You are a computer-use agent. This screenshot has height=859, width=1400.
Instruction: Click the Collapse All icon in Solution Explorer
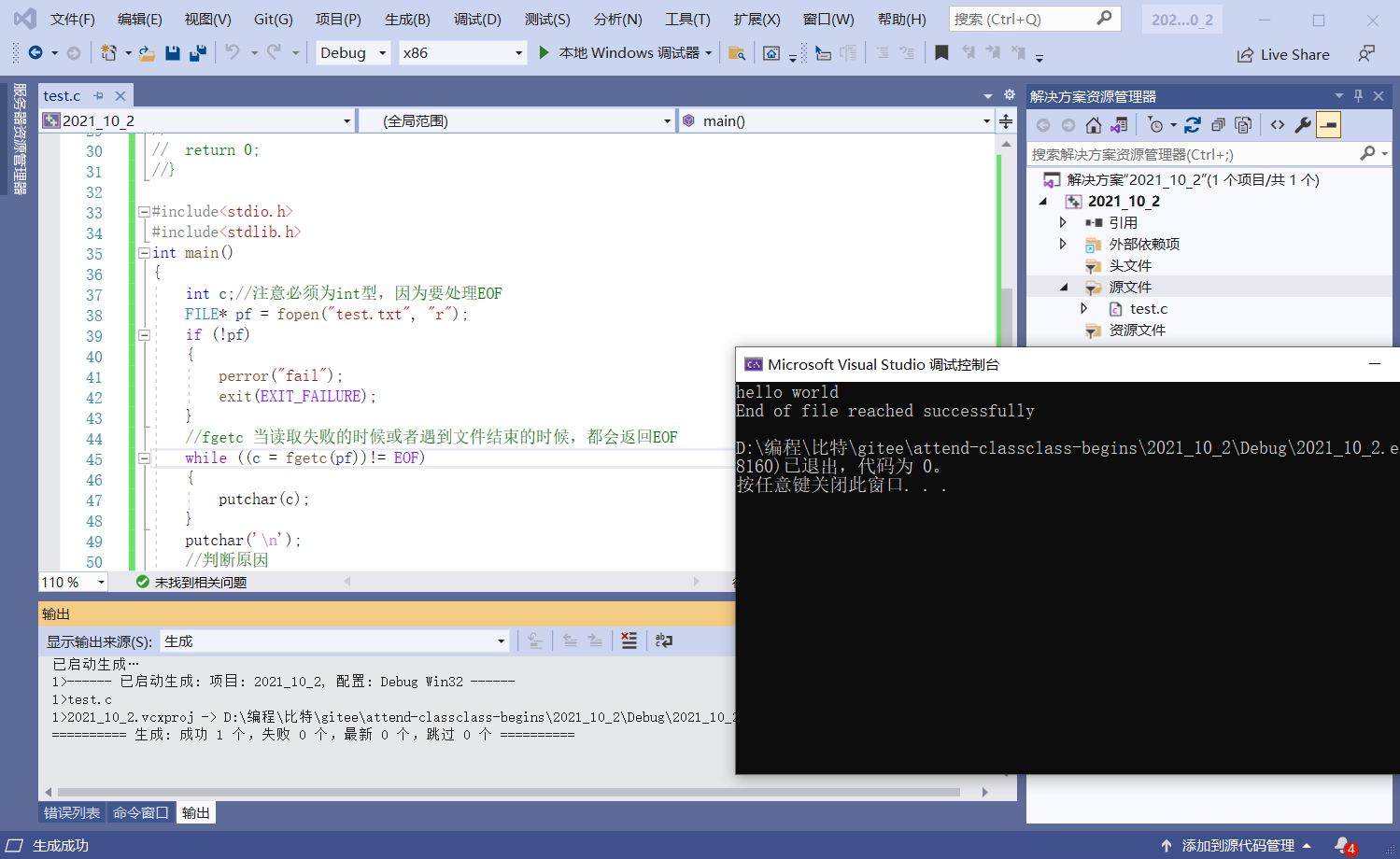point(1218,125)
